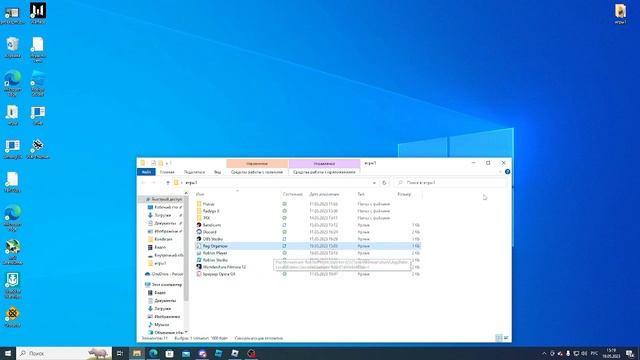Open Загрузки under Quick Access
Image resolution: width=640 pixels, height=360 pixels.
click(162, 215)
